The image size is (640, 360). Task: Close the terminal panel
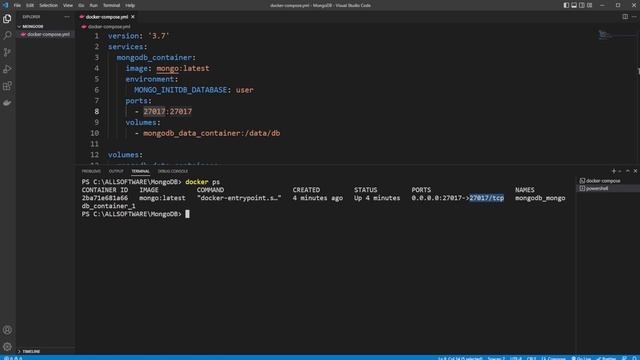click(635, 171)
